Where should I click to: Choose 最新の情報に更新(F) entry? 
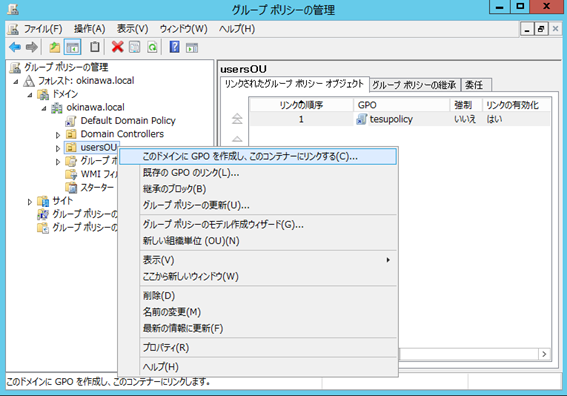pos(258,328)
